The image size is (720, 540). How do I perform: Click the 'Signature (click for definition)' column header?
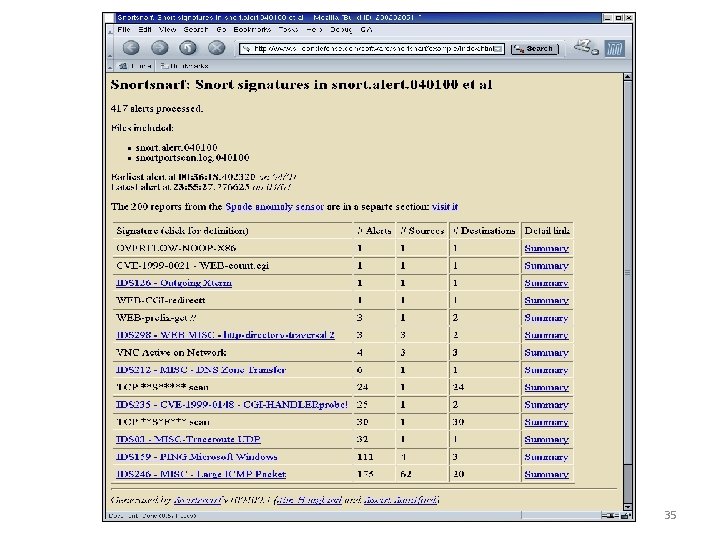182,231
